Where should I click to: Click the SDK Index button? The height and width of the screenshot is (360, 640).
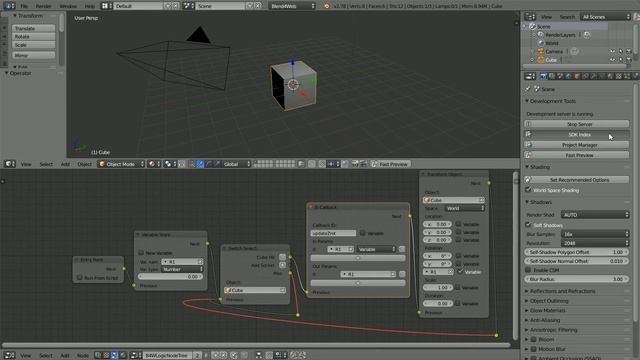tap(577, 134)
